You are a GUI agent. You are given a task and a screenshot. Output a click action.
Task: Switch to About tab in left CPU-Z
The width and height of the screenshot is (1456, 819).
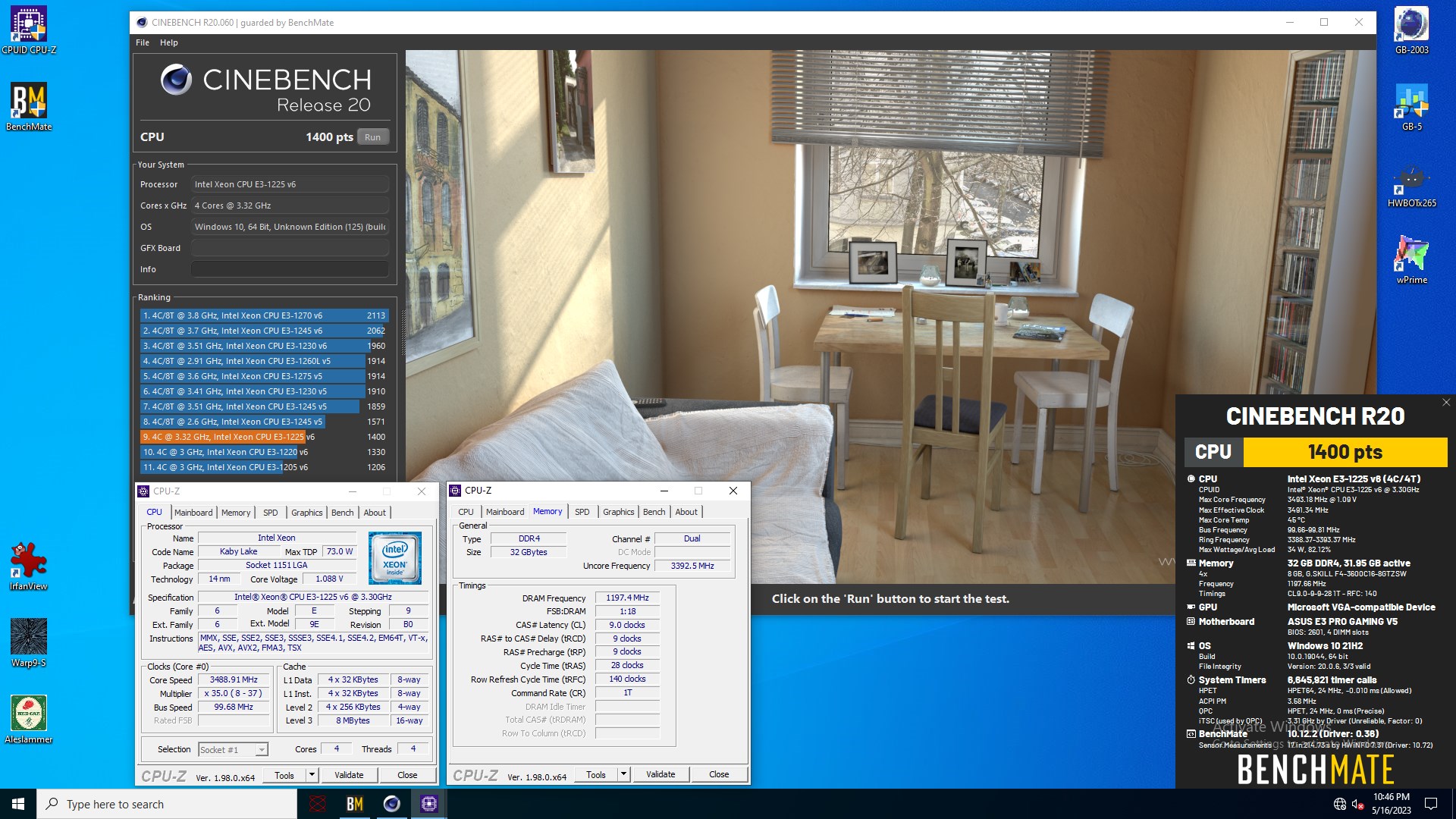point(375,513)
